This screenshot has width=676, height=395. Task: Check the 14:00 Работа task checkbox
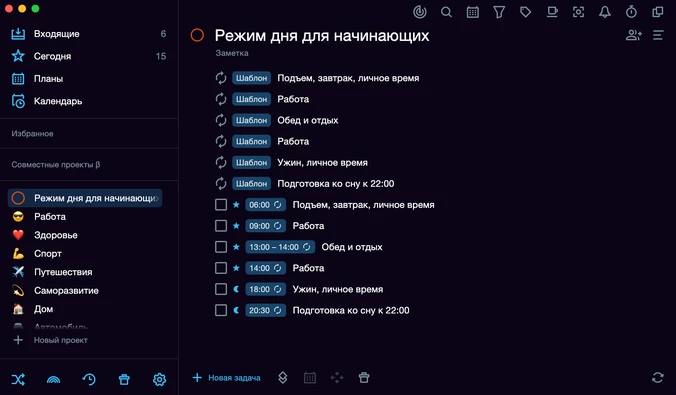click(x=221, y=268)
